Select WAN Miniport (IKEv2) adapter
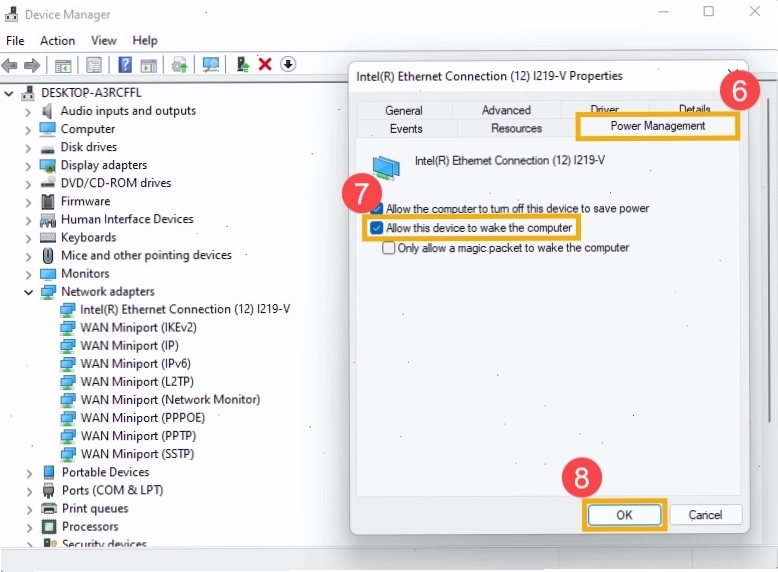This screenshot has width=778, height=572. coord(138,327)
